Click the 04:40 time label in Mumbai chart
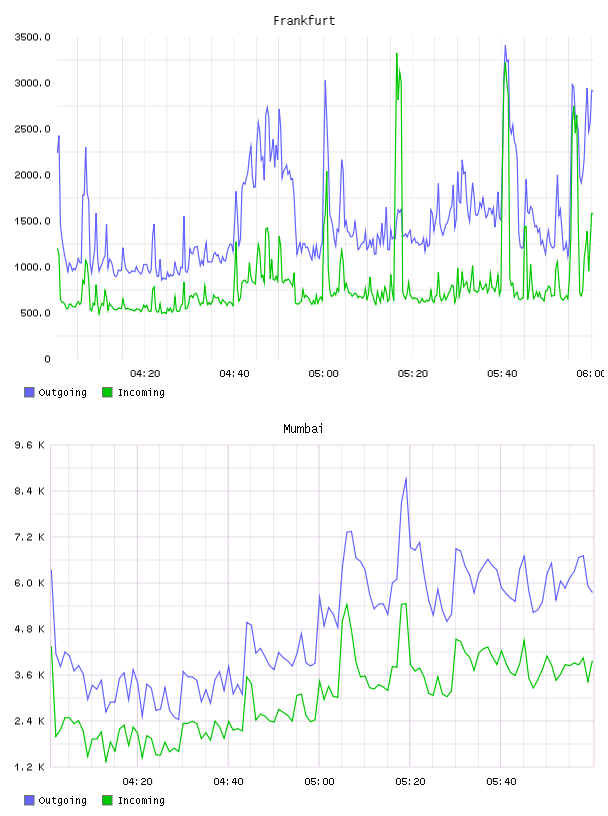 (x=228, y=782)
